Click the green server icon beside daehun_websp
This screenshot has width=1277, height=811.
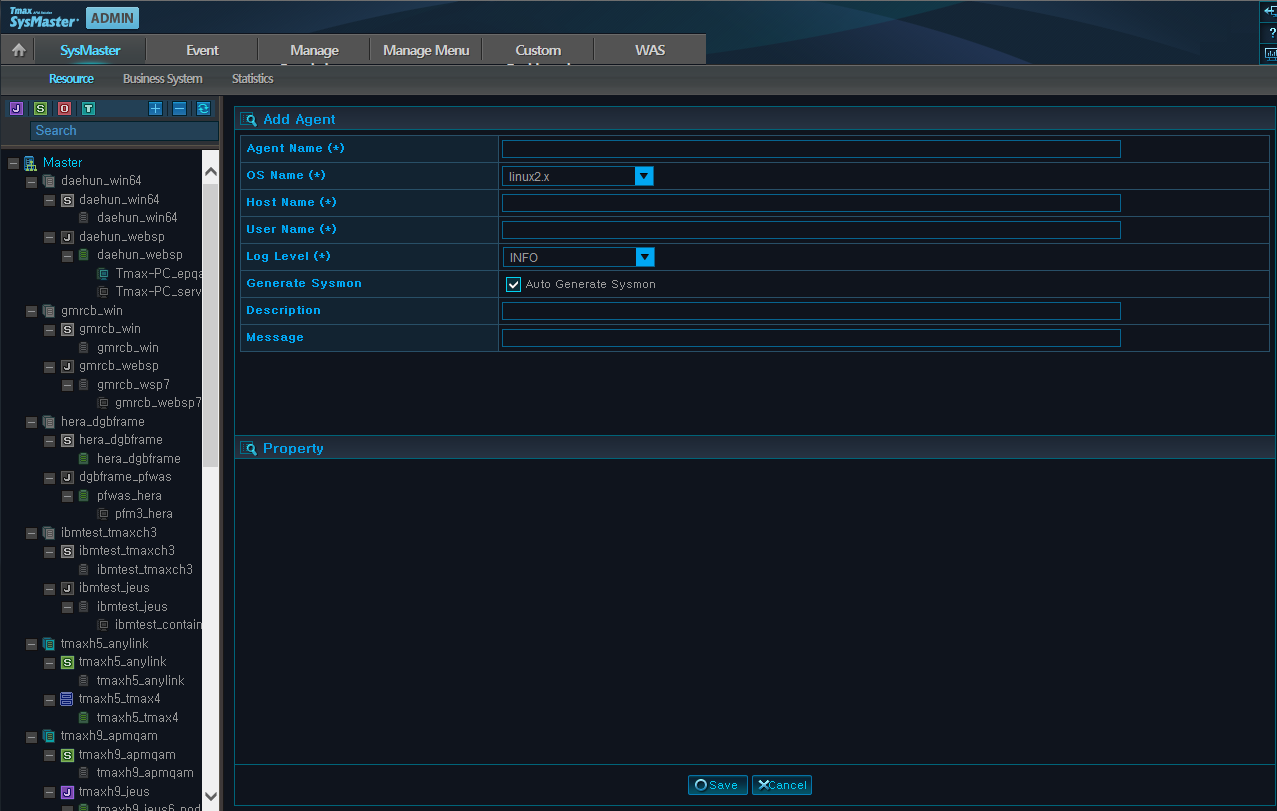click(x=84, y=255)
